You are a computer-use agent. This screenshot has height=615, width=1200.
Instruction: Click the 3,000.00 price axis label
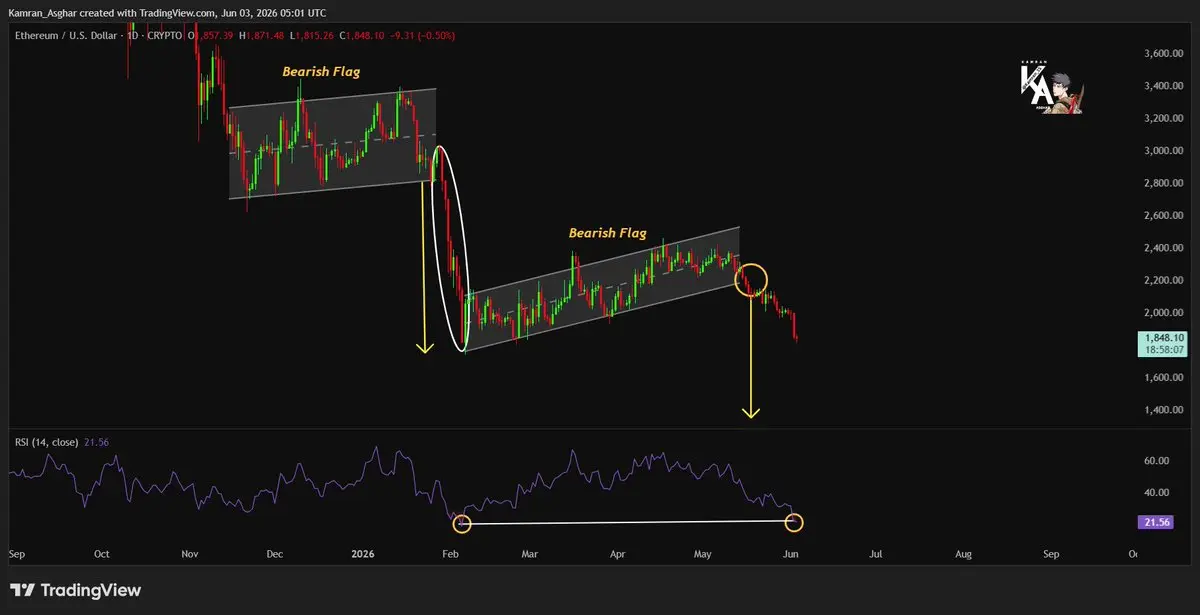click(1165, 151)
